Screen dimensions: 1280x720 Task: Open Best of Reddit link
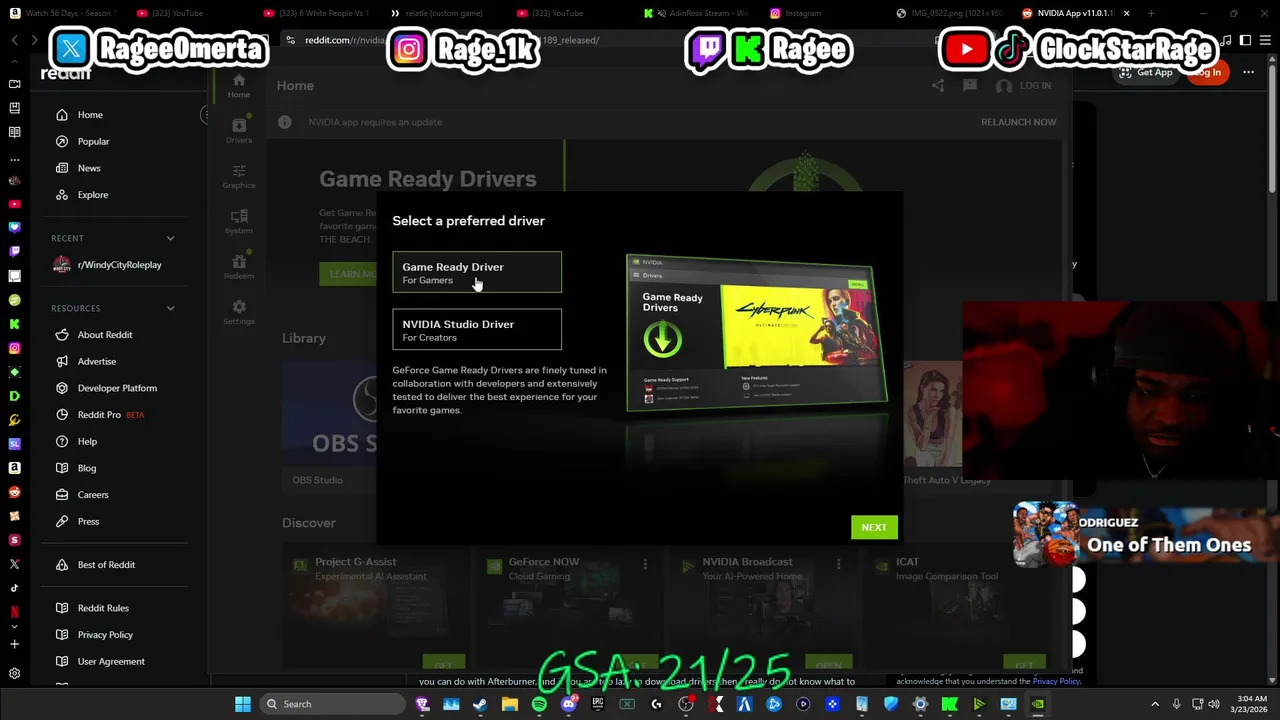point(106,565)
